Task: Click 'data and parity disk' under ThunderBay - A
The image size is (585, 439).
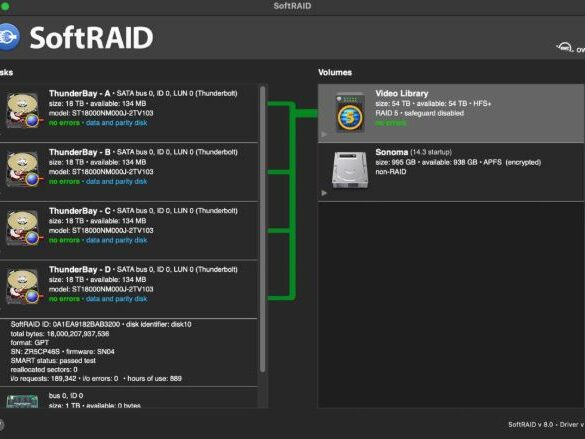Action: click(116, 123)
